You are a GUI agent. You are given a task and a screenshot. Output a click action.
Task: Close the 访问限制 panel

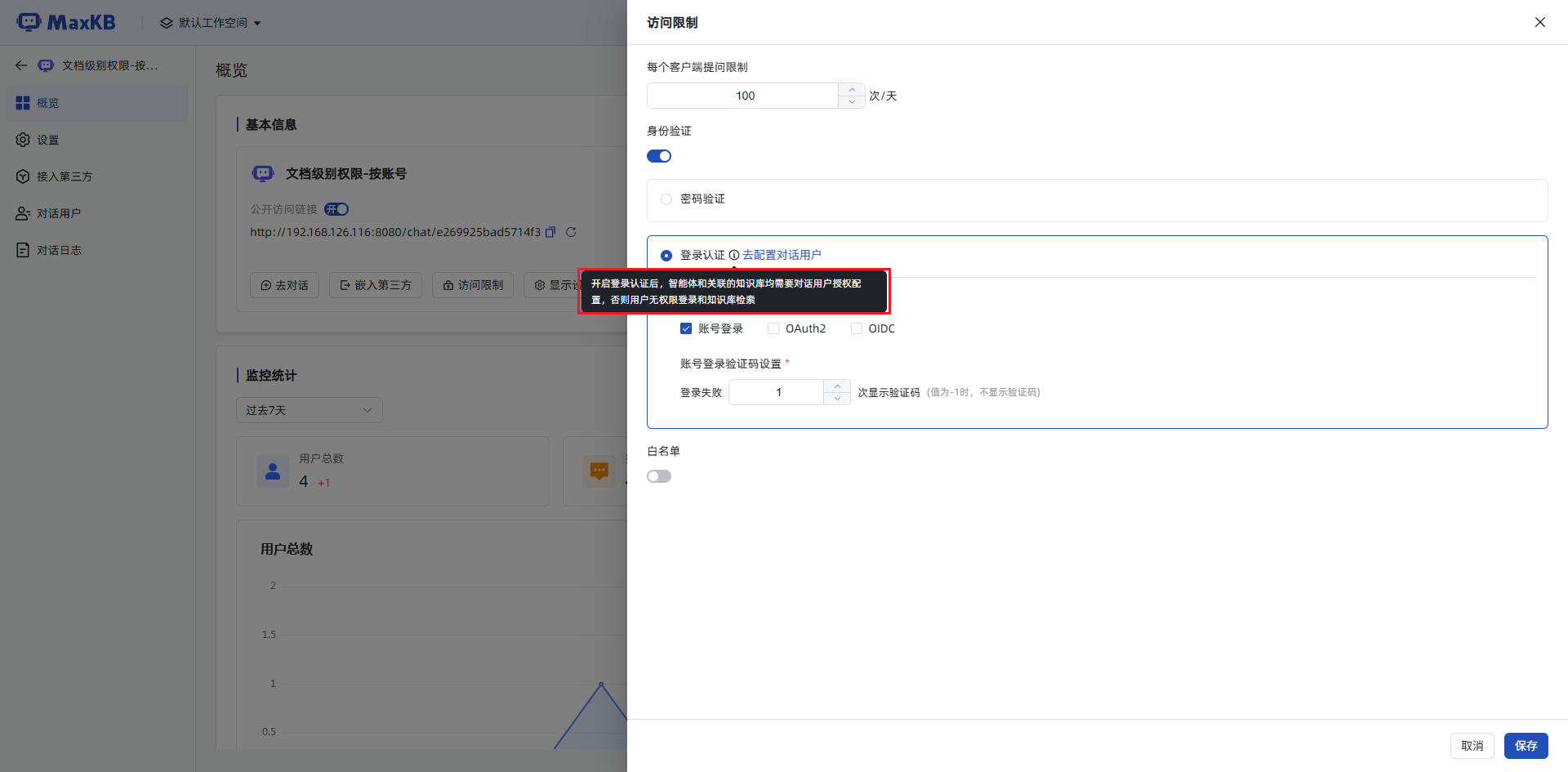(1539, 22)
